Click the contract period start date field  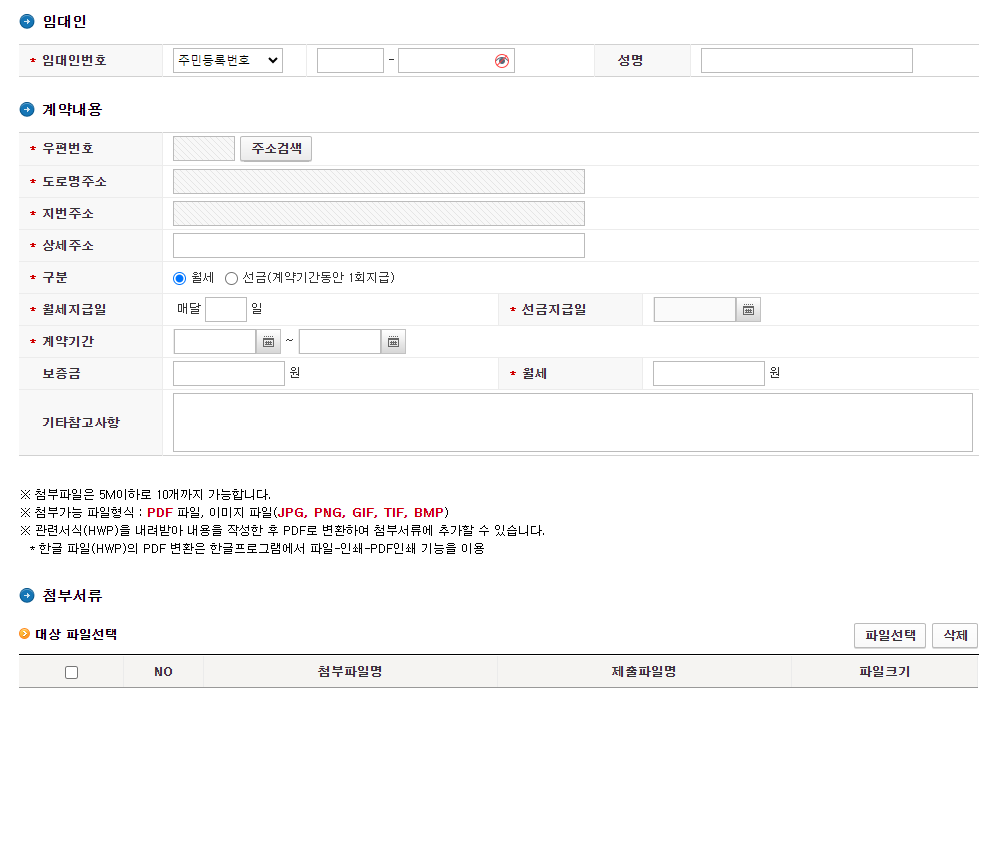(x=215, y=342)
